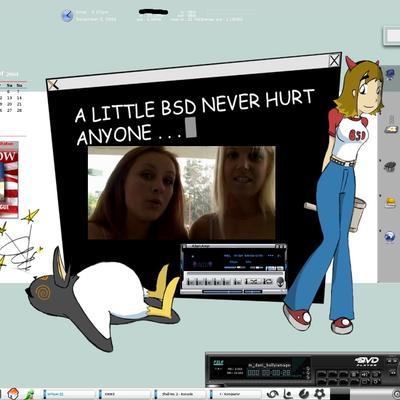Click the dark chip-shaped icon in the right dock
This screenshot has height=400, width=400.
pyautogui.click(x=390, y=166)
